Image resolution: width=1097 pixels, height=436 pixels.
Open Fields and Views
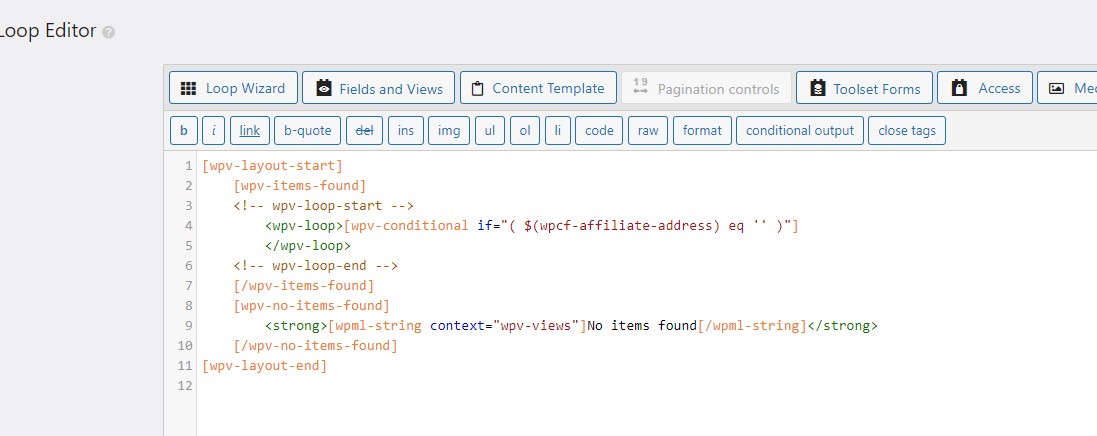click(378, 88)
